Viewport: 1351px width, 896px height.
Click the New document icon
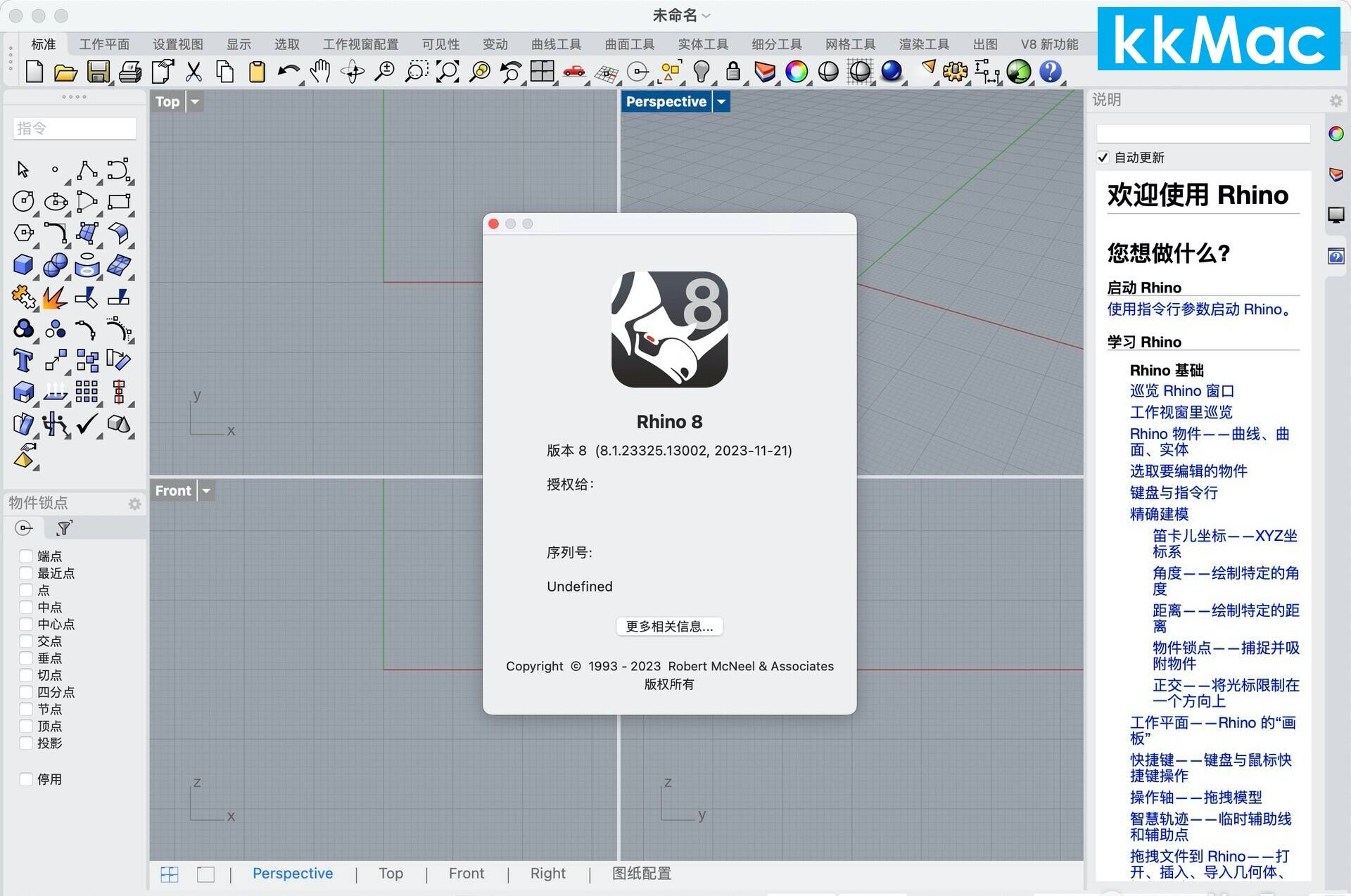click(x=34, y=72)
